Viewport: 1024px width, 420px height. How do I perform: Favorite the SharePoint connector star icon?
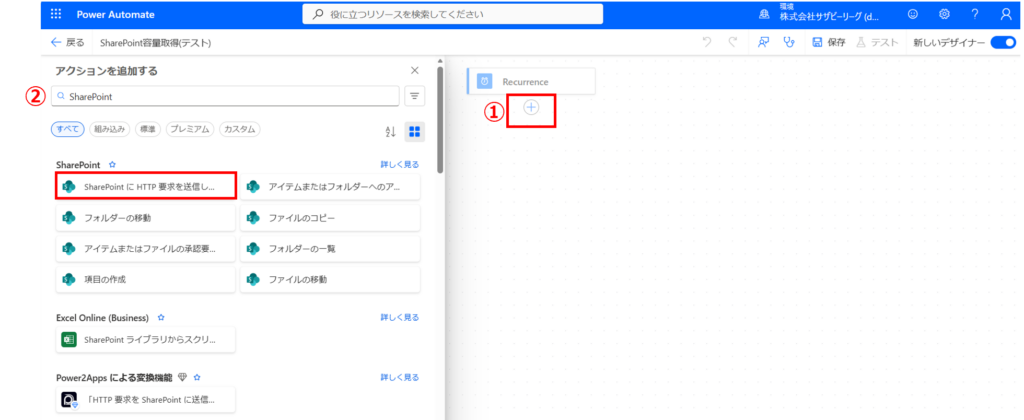(x=113, y=164)
